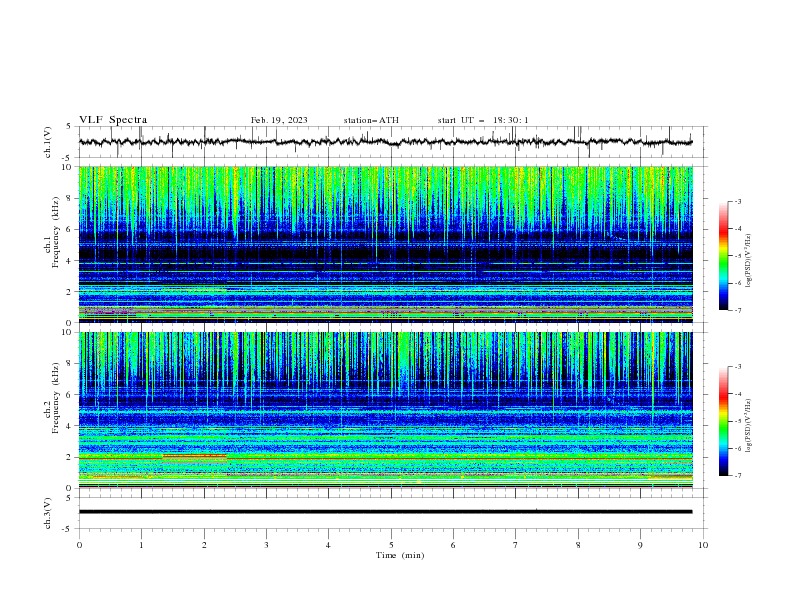Click the ch.2 colorbar "log(PSD)(V²/Hz)" label

749,425
